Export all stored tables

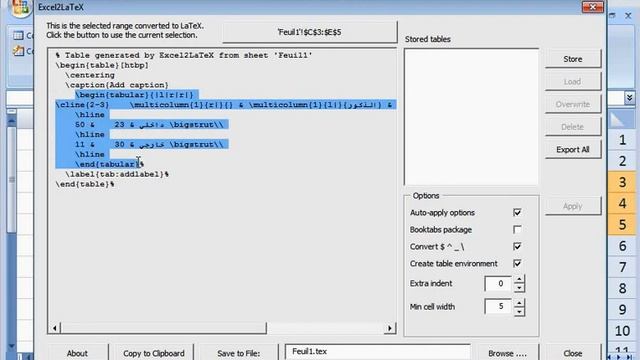point(573,150)
